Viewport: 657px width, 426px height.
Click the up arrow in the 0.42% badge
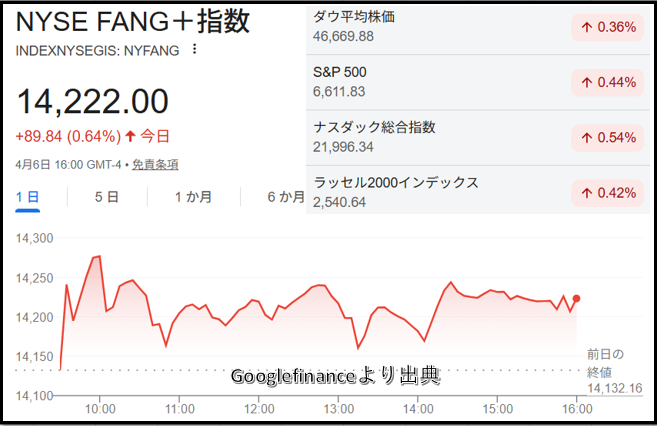click(x=585, y=192)
